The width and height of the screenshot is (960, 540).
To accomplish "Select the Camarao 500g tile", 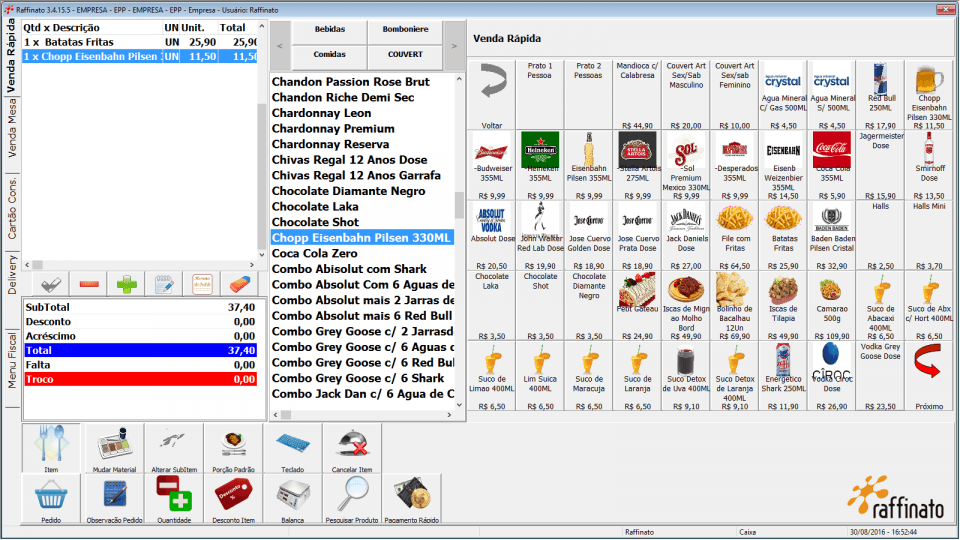I will (x=831, y=306).
